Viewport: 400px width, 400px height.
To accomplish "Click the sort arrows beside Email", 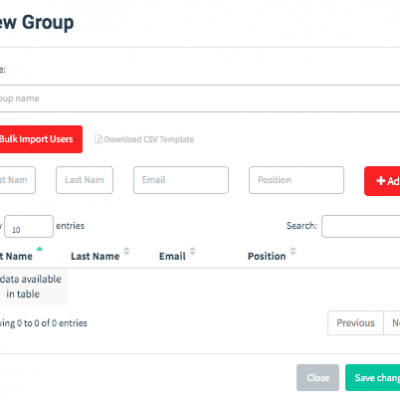I will click(x=193, y=251).
